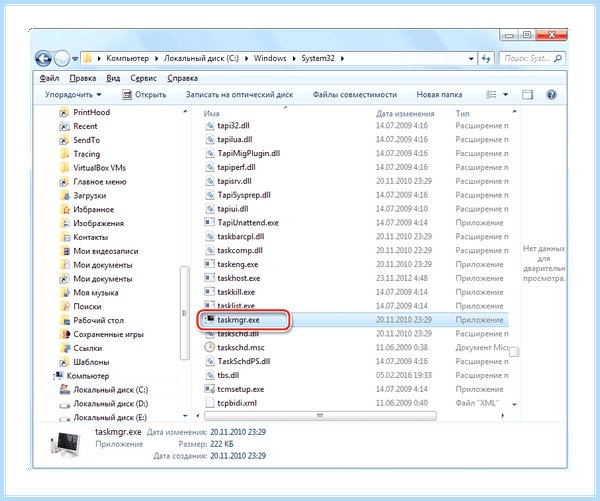Open the Правка menu
The width and height of the screenshot is (600, 501).
tap(83, 78)
